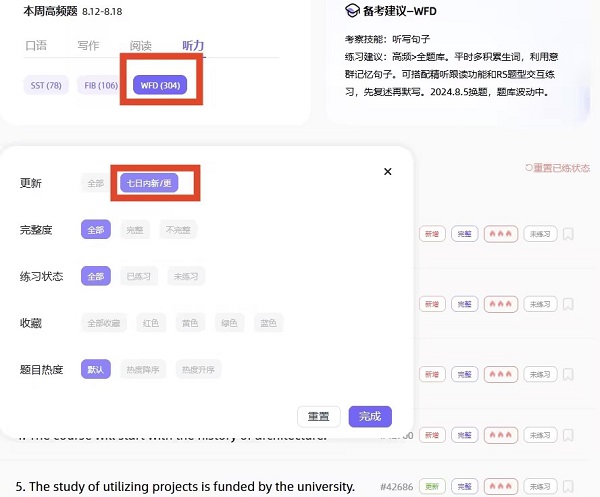
Task: Pick the 黄色 bookmark colour filter
Action: [190, 323]
